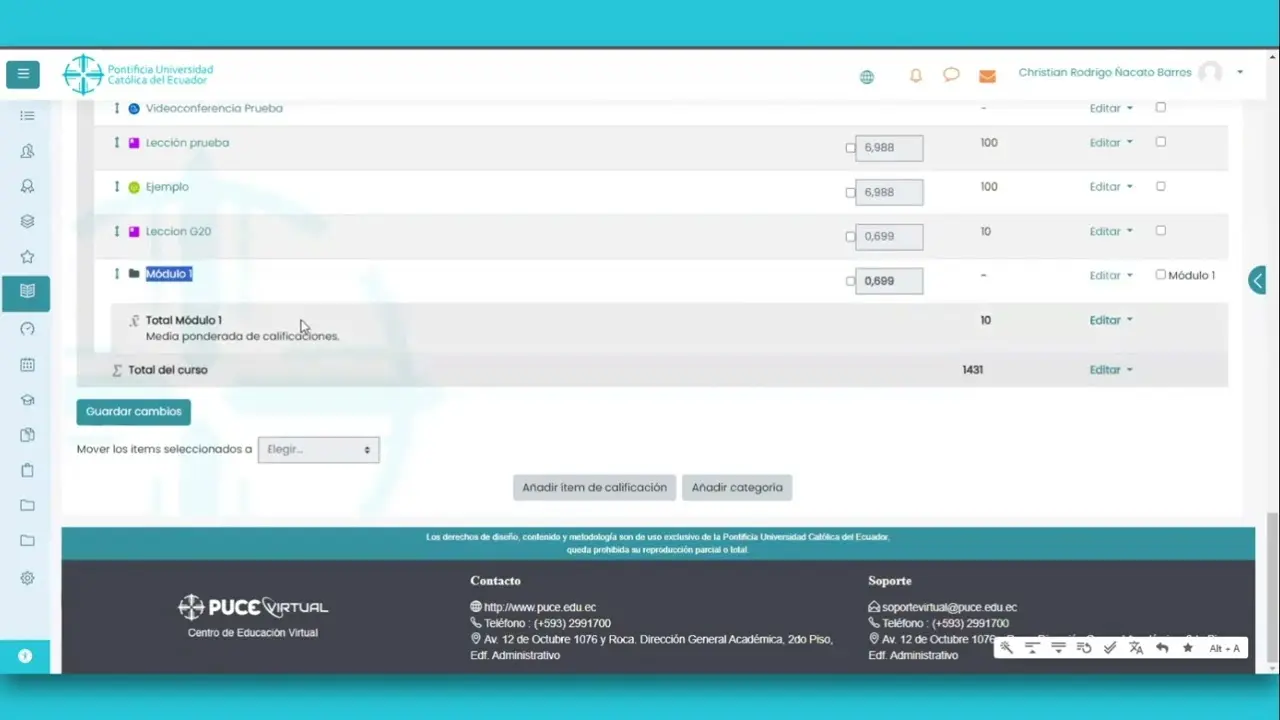Image resolution: width=1280 pixels, height=720 pixels.
Task: Open the gradebook book icon in sidebar
Action: [27, 291]
